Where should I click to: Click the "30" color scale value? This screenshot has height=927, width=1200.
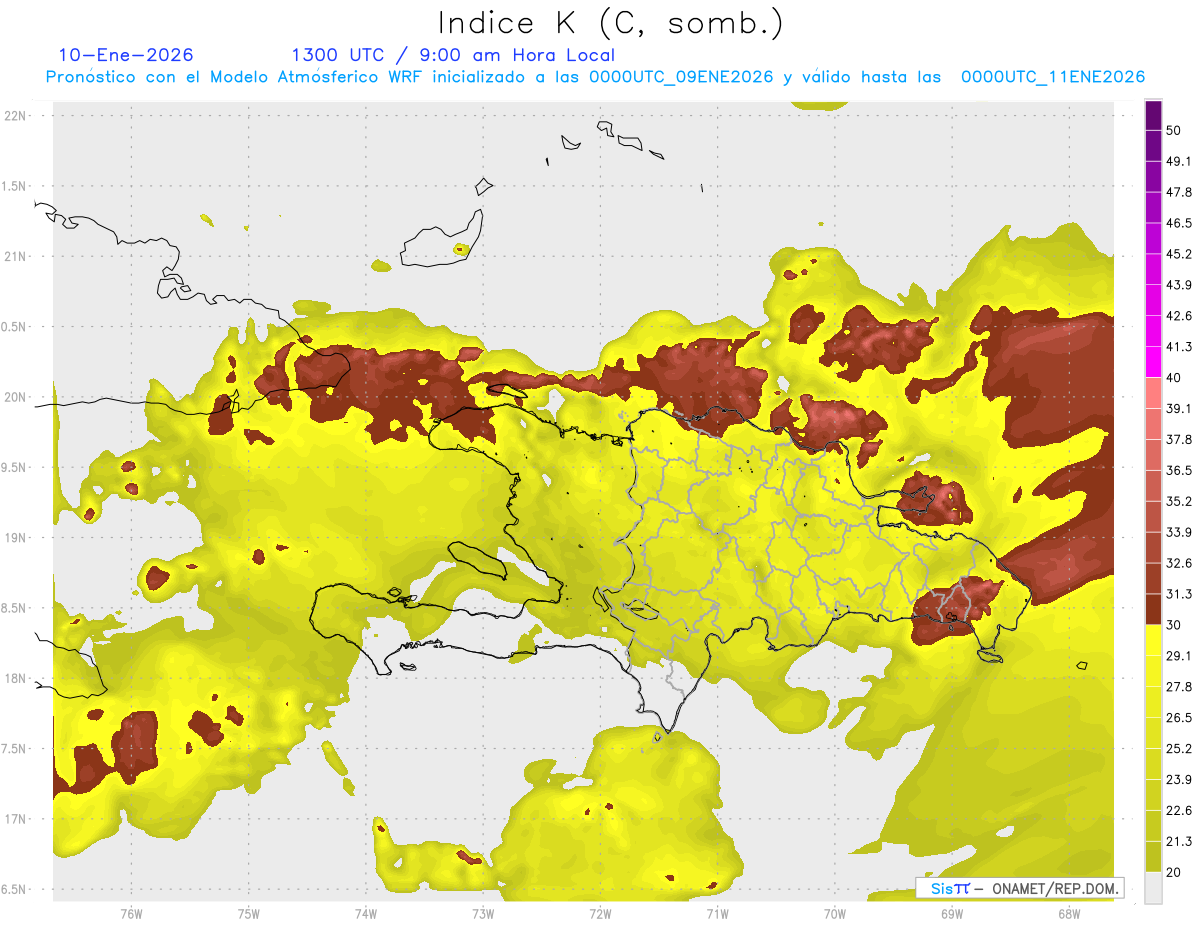pos(1174,625)
